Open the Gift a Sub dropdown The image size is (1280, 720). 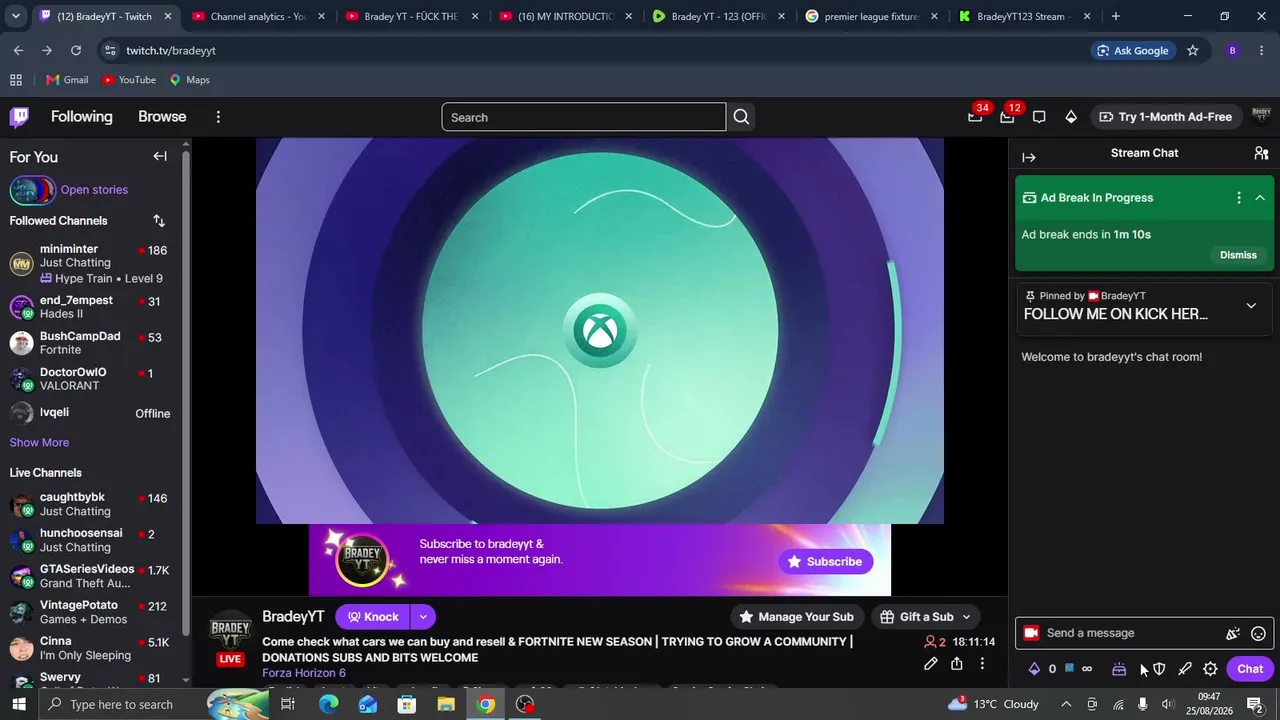pos(926,617)
